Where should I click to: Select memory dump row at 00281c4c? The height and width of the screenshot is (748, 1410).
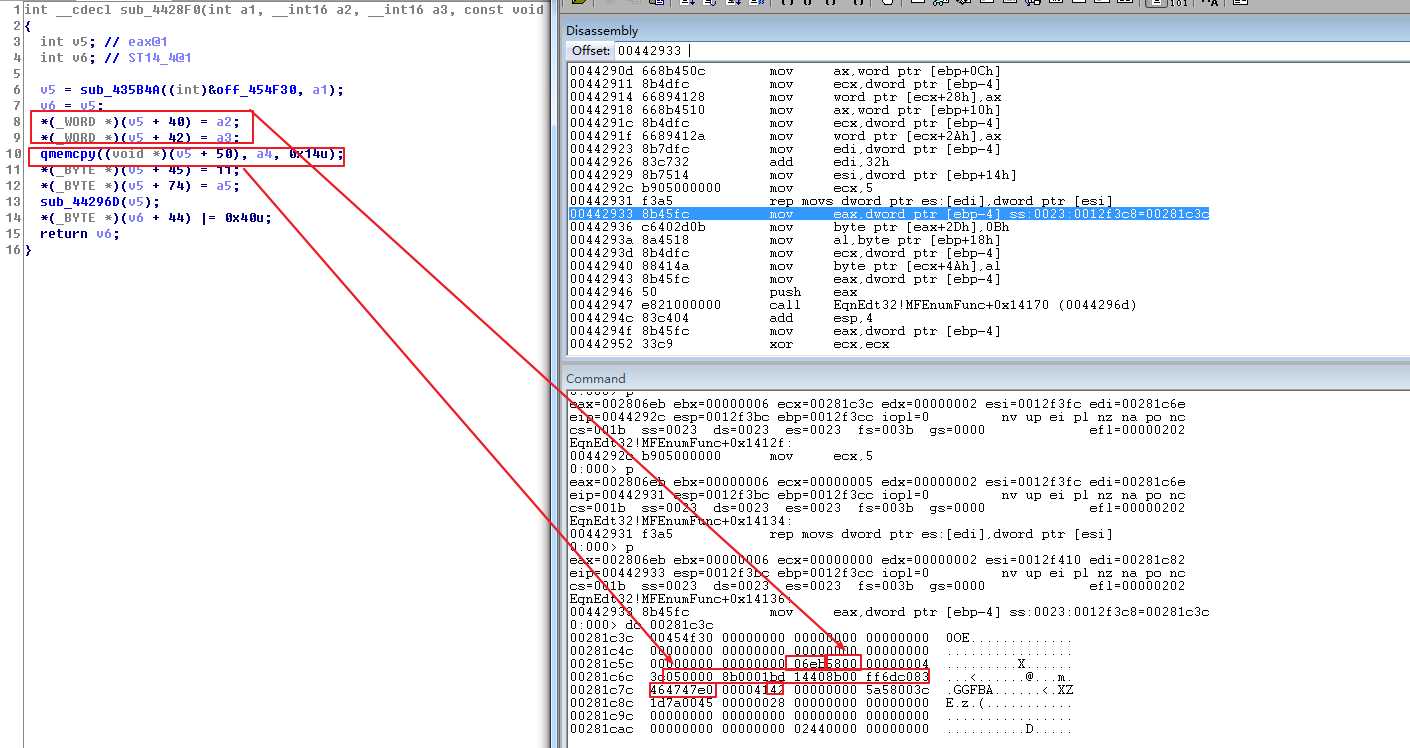820,651
